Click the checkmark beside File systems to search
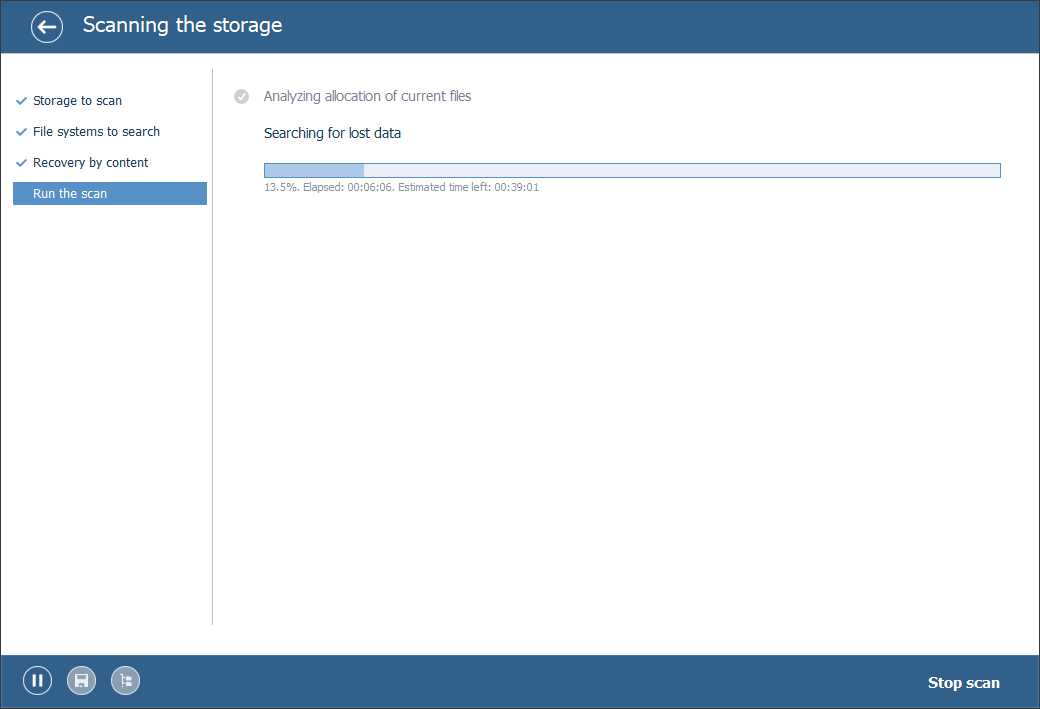This screenshot has width=1040, height=709. (21, 132)
